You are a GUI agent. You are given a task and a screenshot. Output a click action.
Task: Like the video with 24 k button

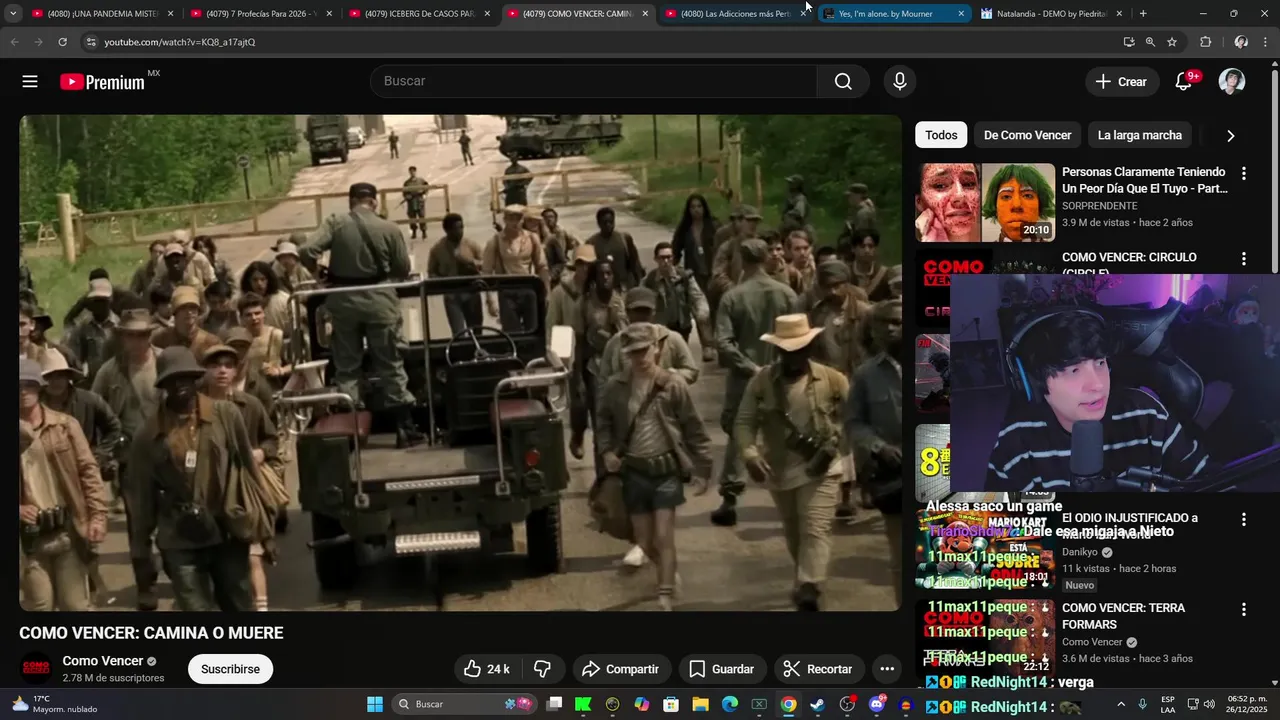click(x=487, y=669)
